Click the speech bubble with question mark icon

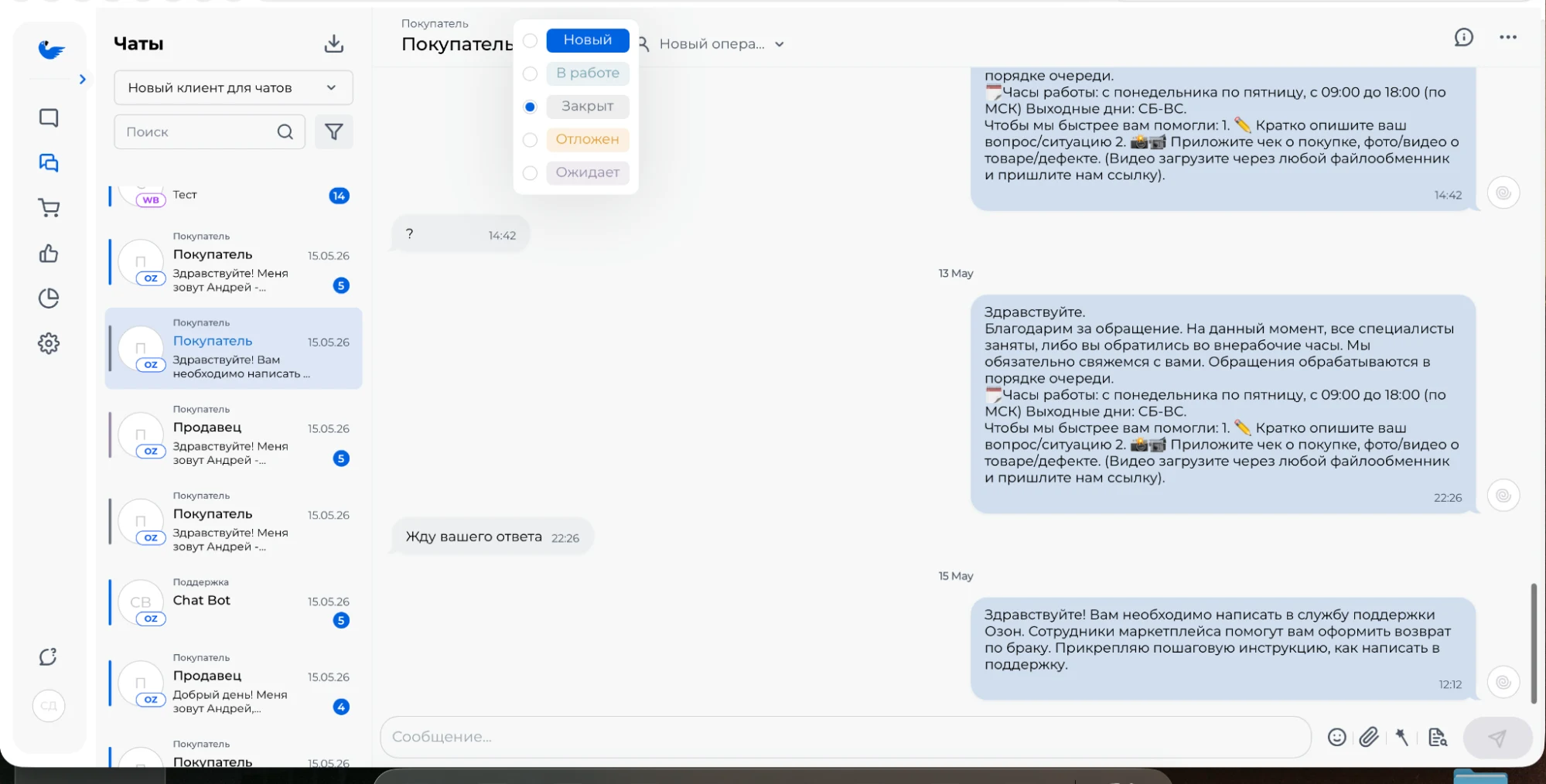coord(48,656)
